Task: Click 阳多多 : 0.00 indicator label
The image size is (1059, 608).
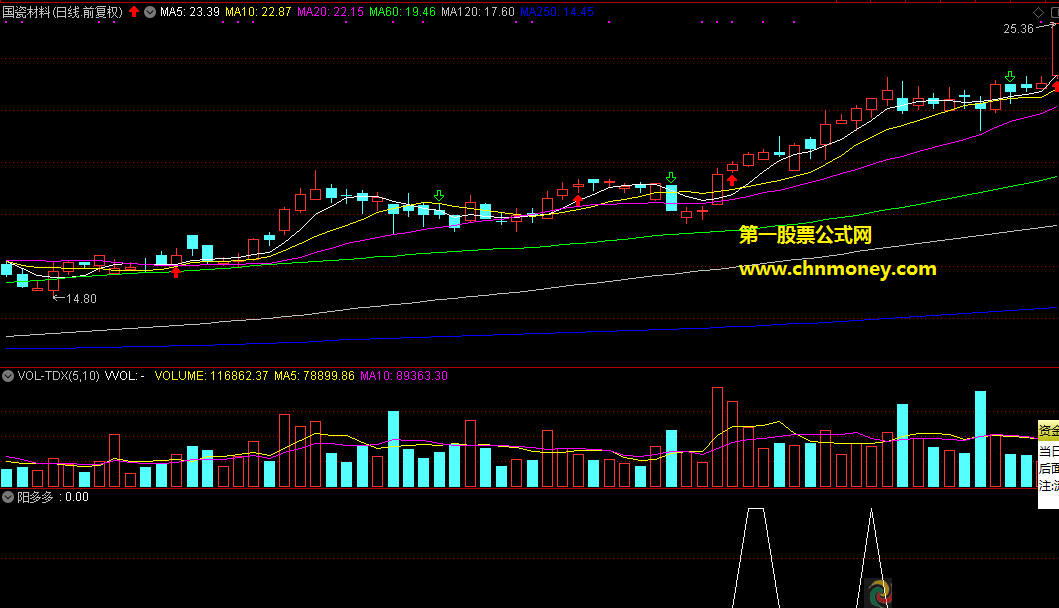Action: [x=53, y=497]
